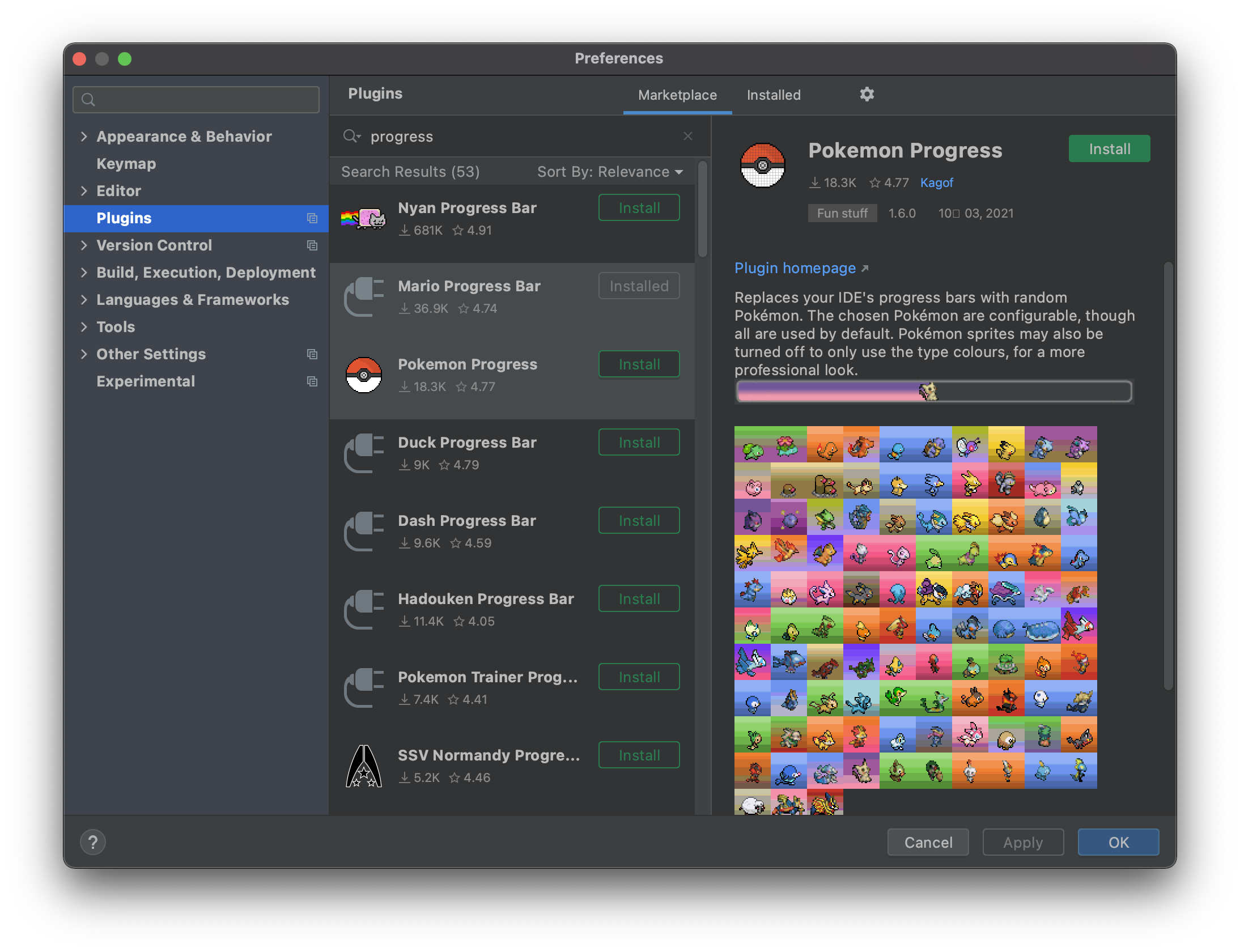Click the settings search input field

pos(204,100)
